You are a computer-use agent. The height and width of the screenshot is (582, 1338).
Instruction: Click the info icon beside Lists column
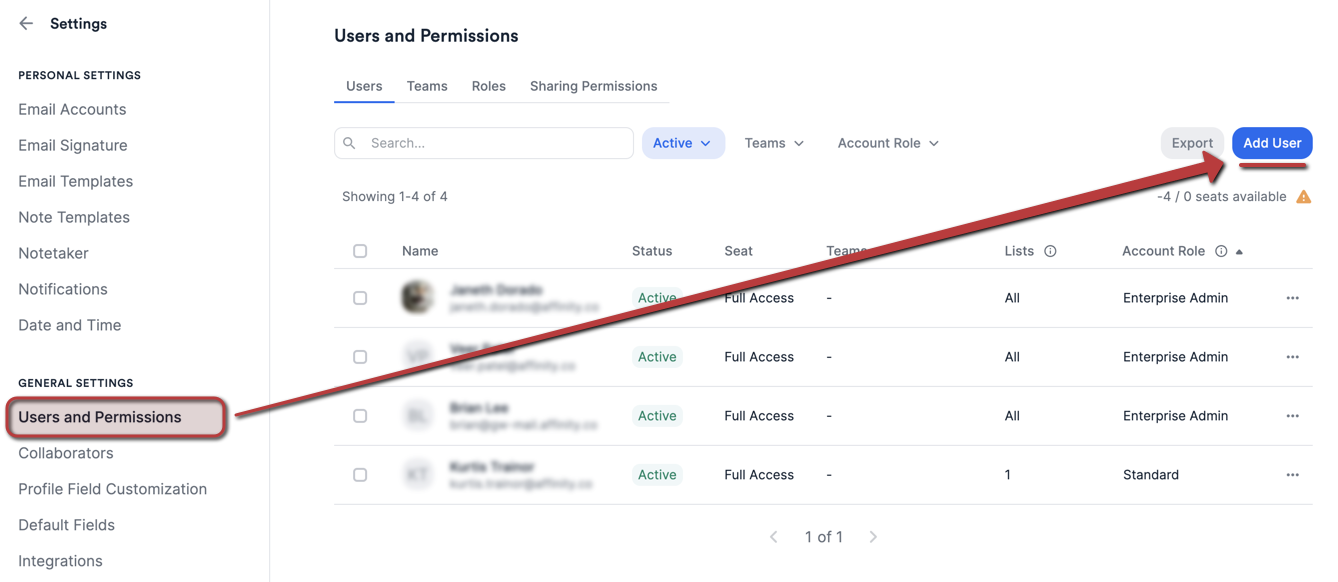(x=1049, y=251)
